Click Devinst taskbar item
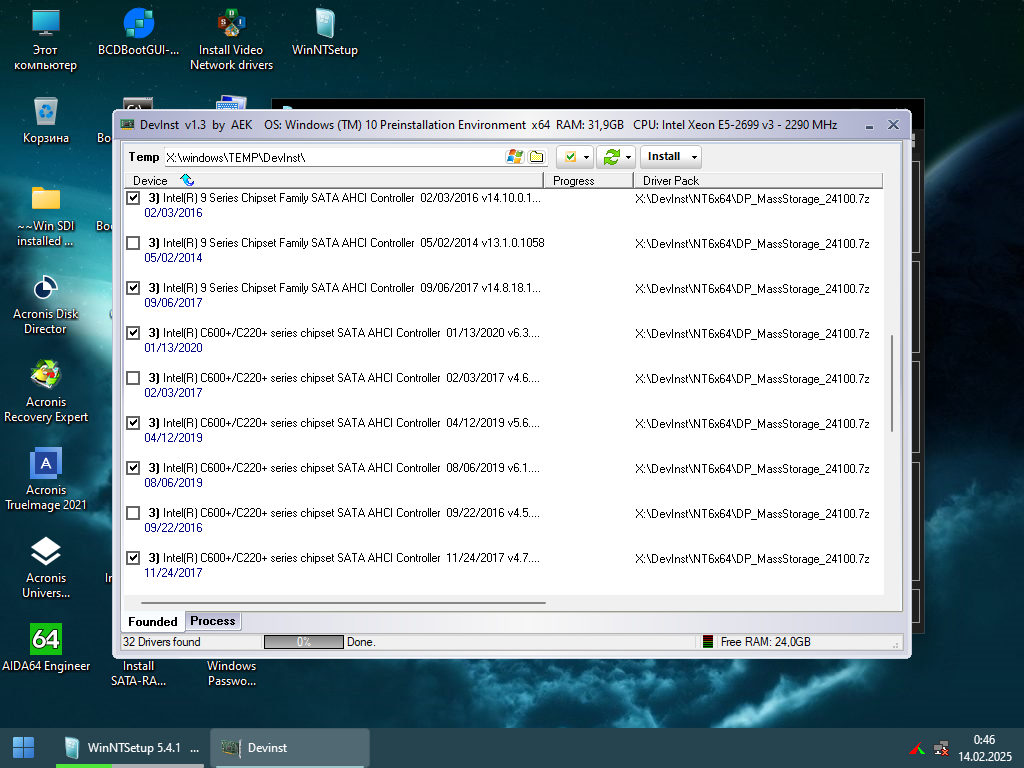Screen dimensions: 1024x768 pyautogui.click(x=290, y=748)
